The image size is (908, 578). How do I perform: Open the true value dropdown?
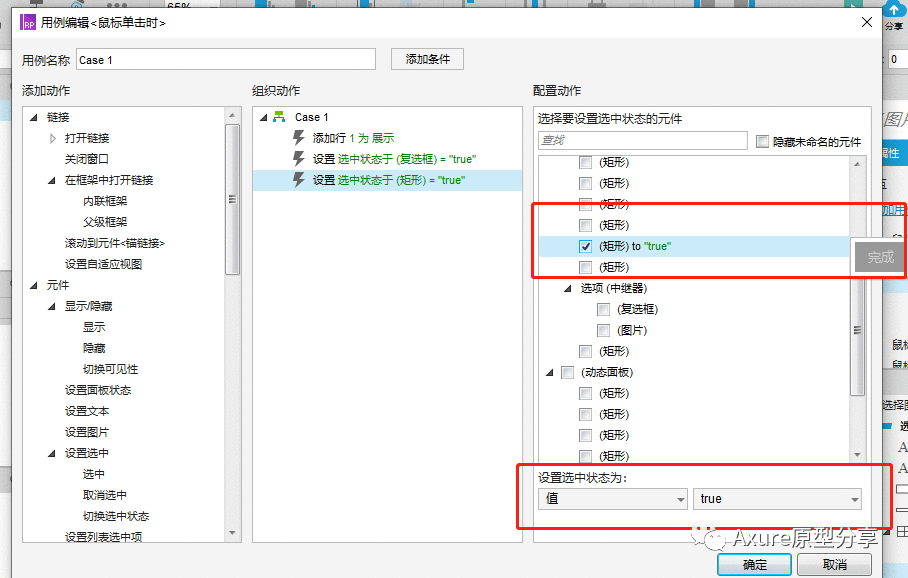777,499
